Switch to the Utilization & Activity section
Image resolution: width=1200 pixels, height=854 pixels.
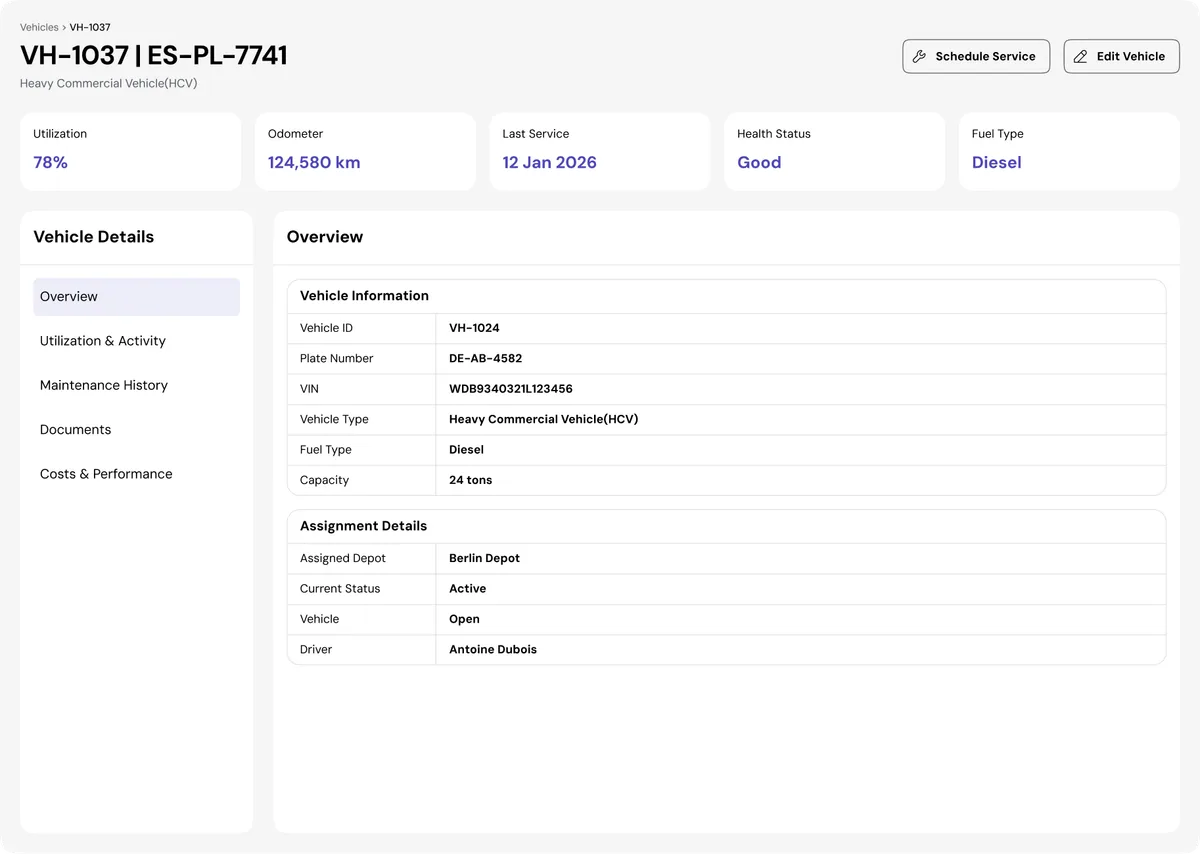click(x=103, y=341)
